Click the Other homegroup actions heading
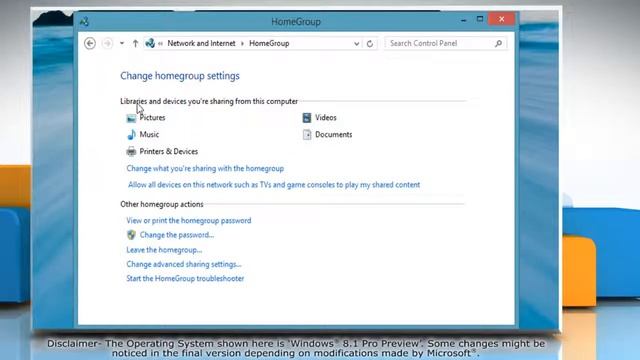 click(162, 204)
